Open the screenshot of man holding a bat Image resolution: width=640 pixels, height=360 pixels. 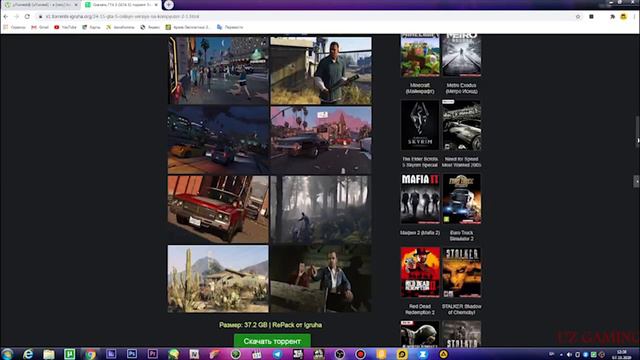321,70
